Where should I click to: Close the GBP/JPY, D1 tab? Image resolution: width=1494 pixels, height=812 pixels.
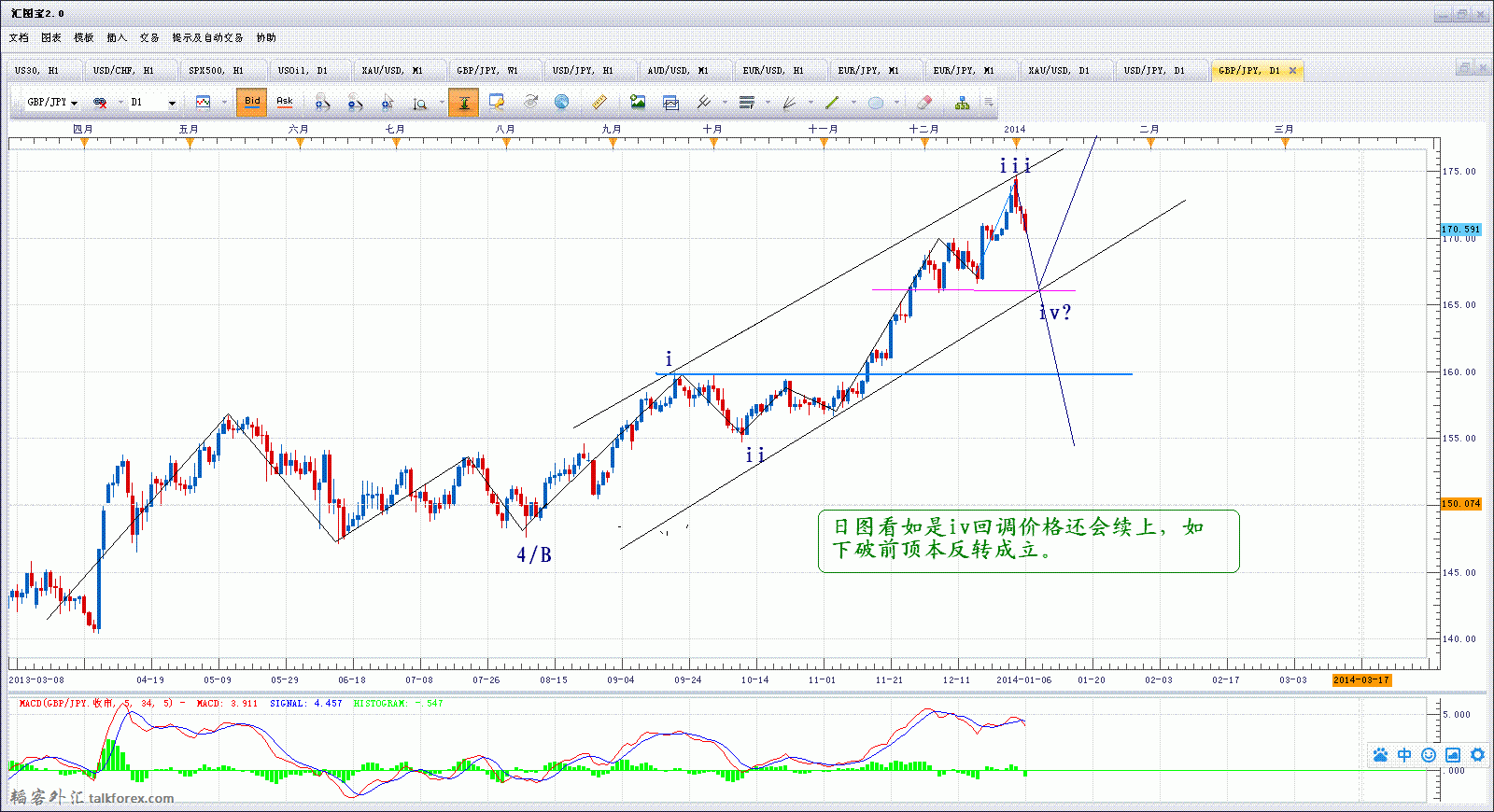[1292, 71]
